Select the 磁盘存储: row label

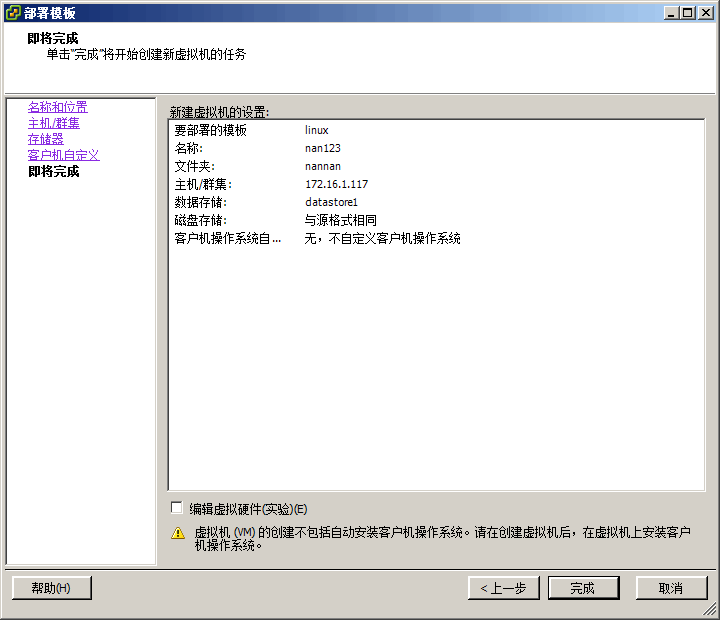pos(200,220)
